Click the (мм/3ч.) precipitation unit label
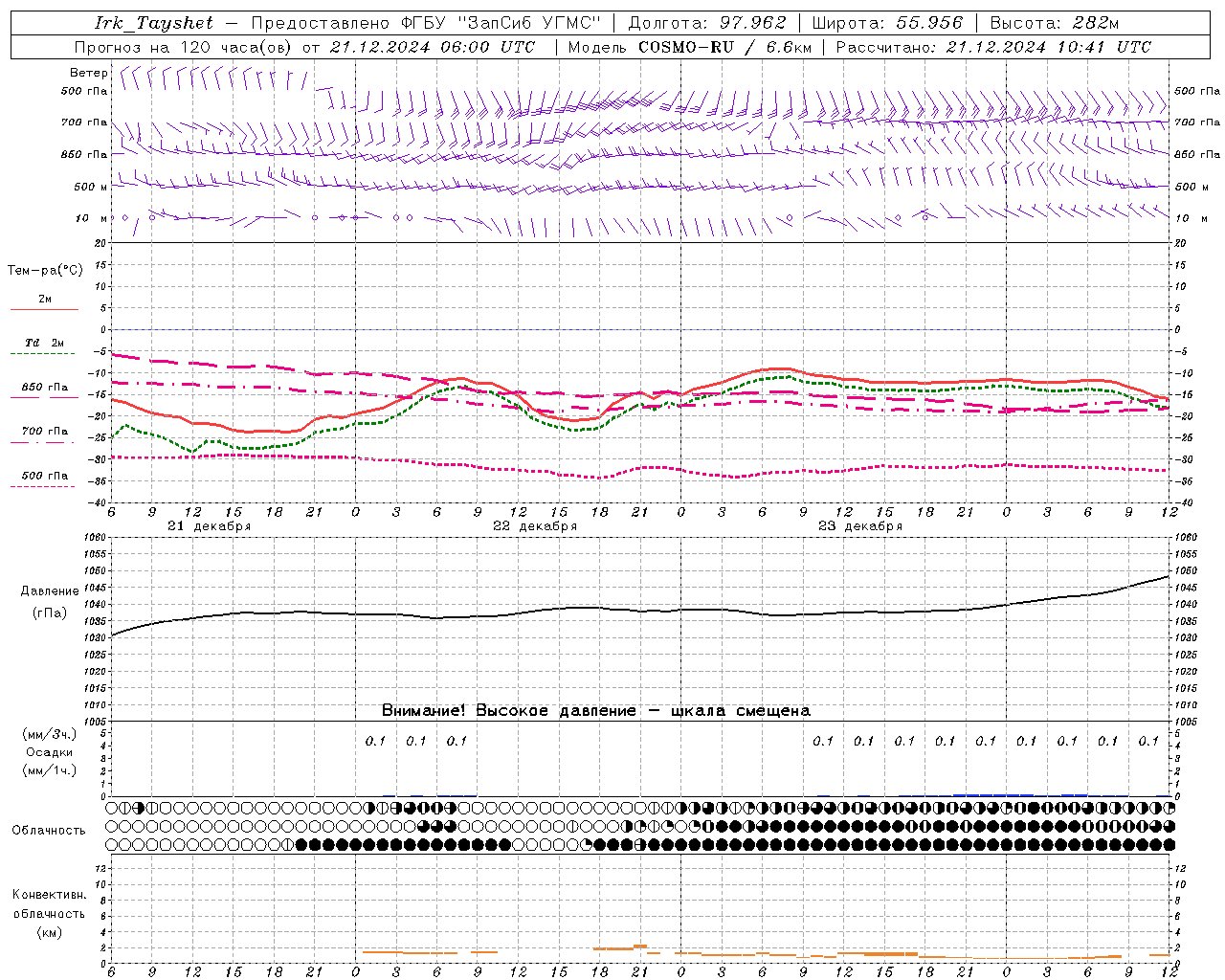The image size is (1225, 980). [50, 734]
